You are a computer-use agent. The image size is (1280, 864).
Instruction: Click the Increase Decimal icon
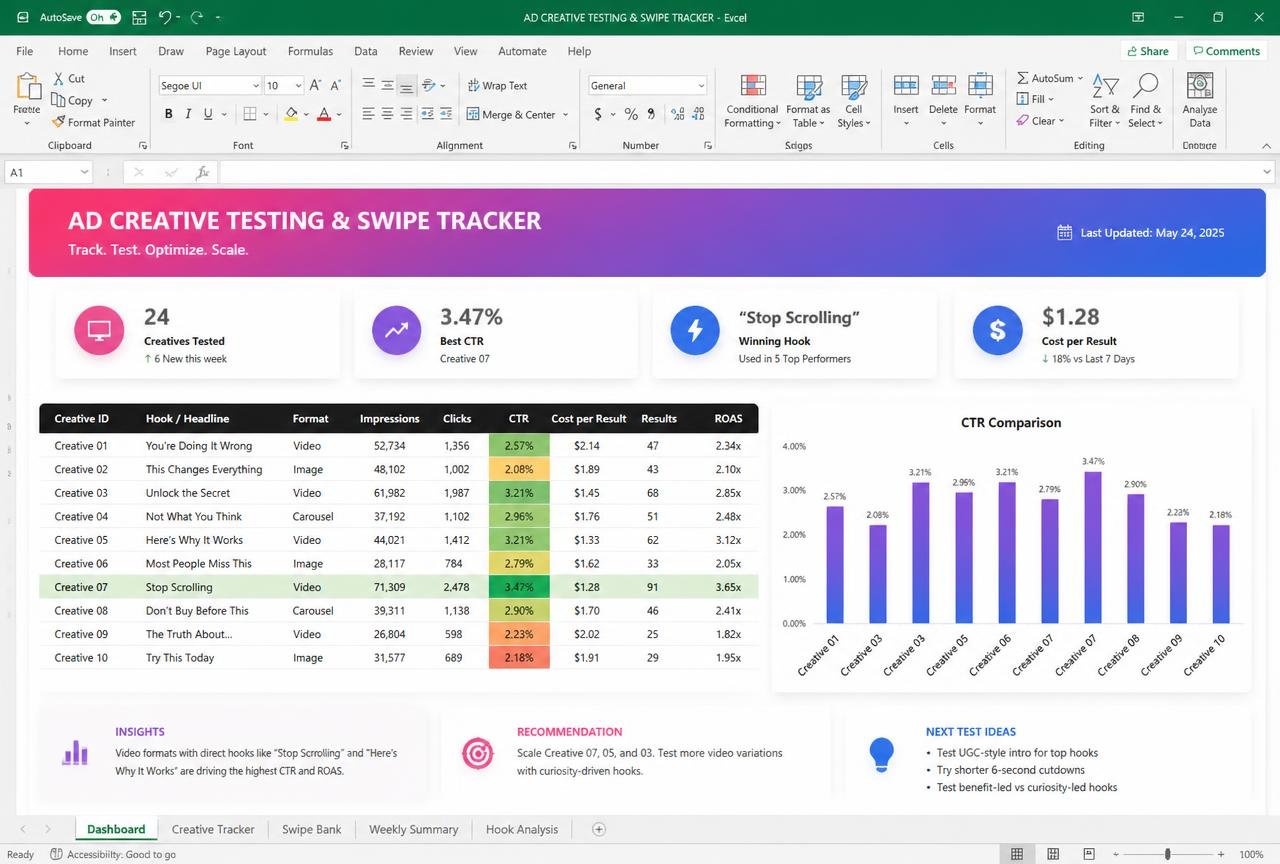[x=678, y=114]
